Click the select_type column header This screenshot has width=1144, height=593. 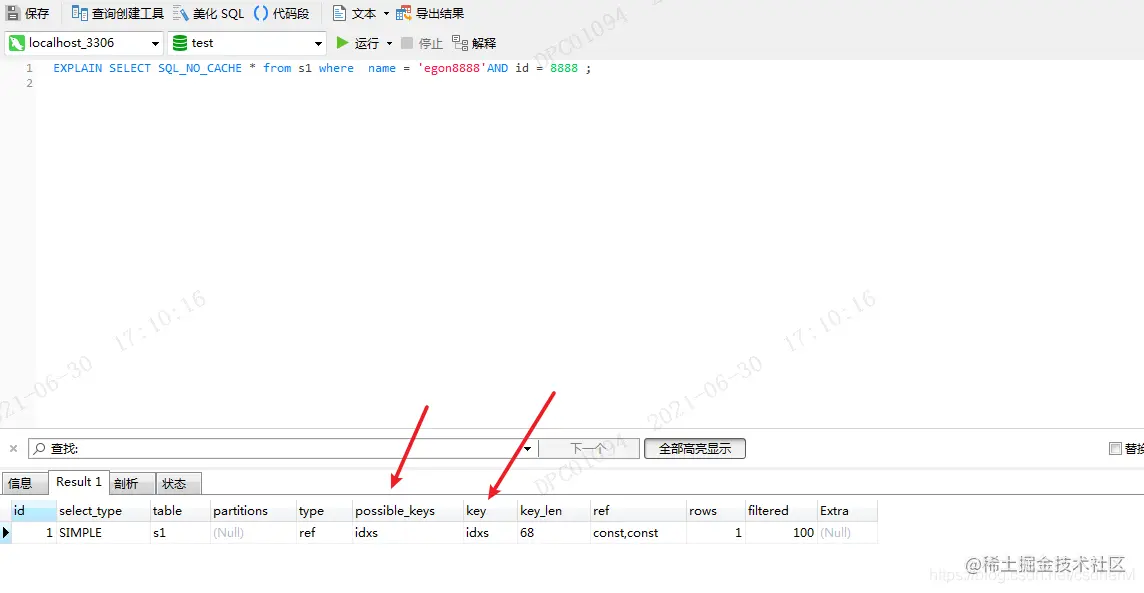pos(103,511)
